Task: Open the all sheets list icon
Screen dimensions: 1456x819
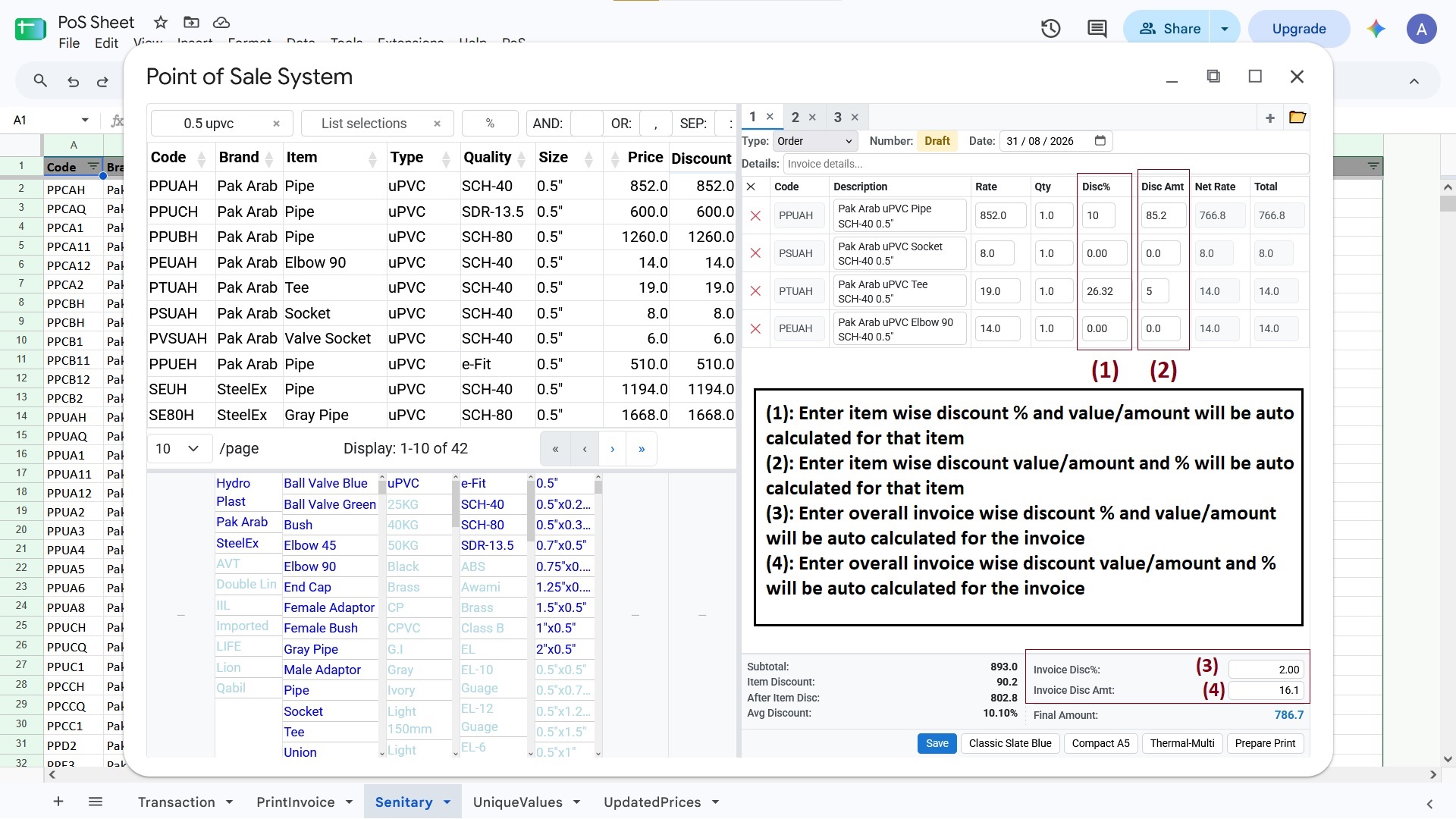Action: (96, 802)
